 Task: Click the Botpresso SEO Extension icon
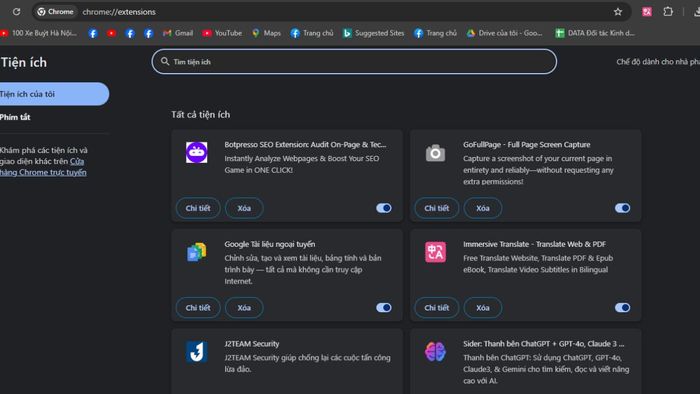coord(196,153)
